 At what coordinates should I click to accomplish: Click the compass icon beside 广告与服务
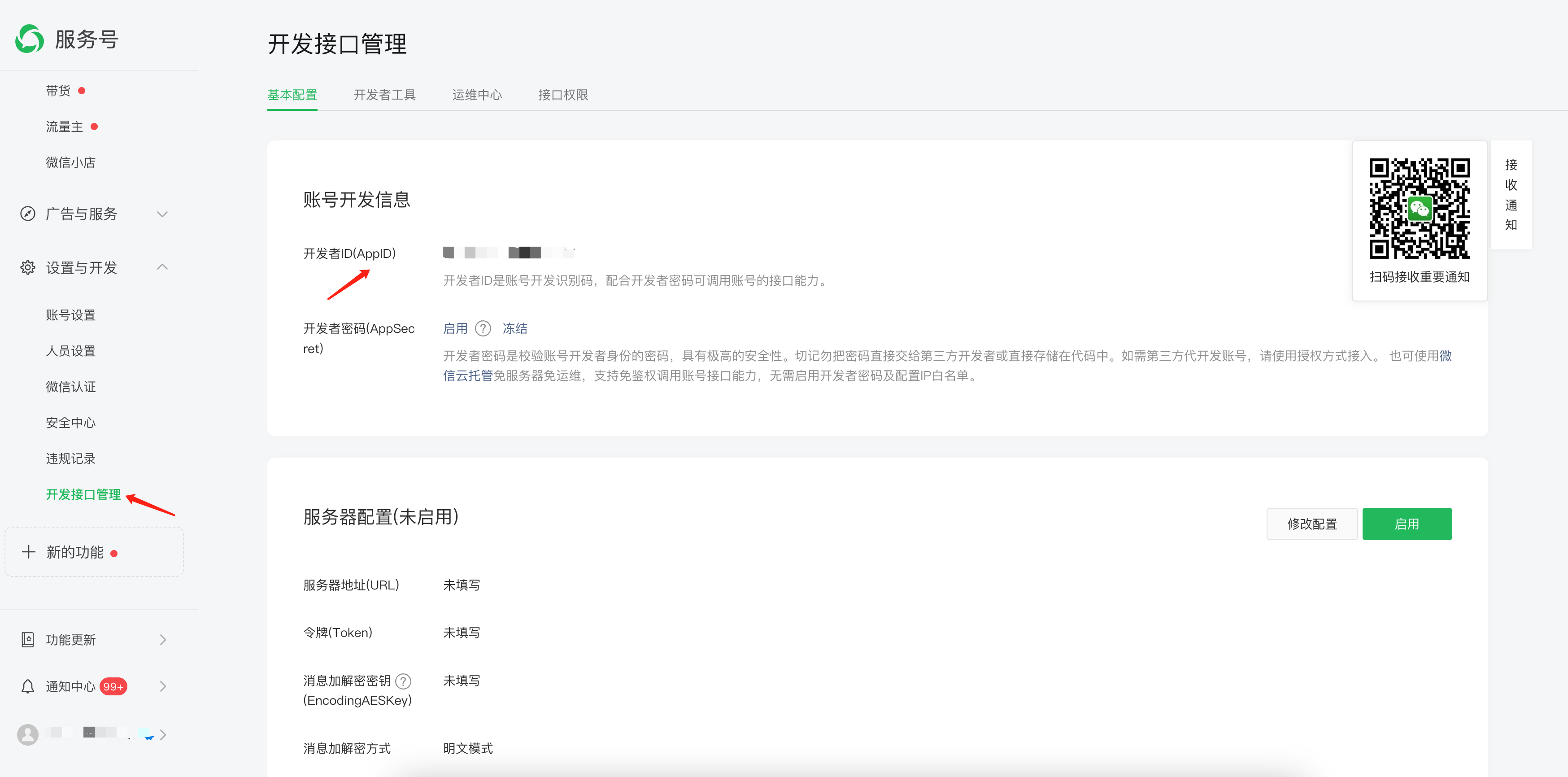point(27,214)
